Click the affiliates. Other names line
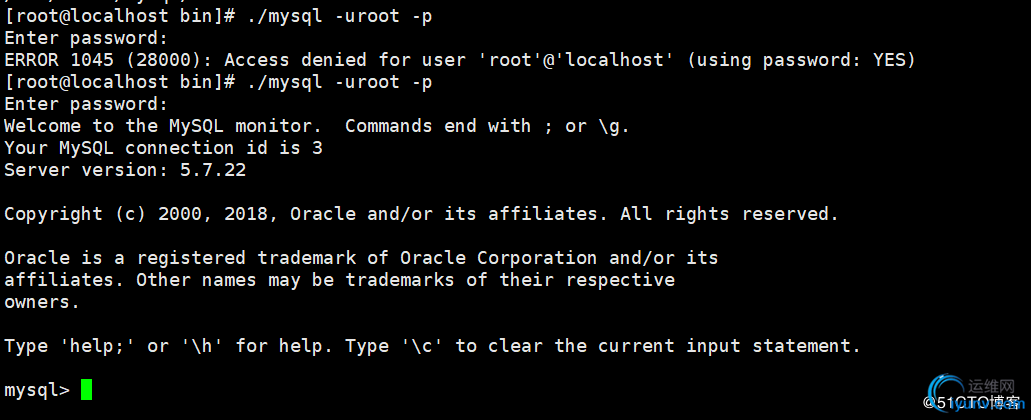 click(339, 280)
